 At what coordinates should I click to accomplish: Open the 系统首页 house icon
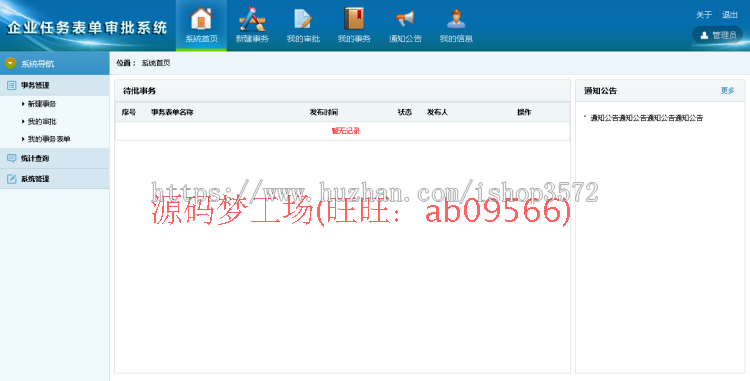coord(201,19)
